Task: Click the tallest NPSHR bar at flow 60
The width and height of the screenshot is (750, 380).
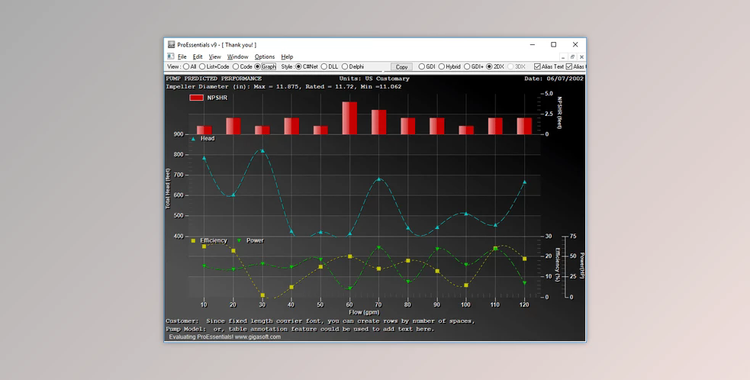Action: [x=350, y=118]
